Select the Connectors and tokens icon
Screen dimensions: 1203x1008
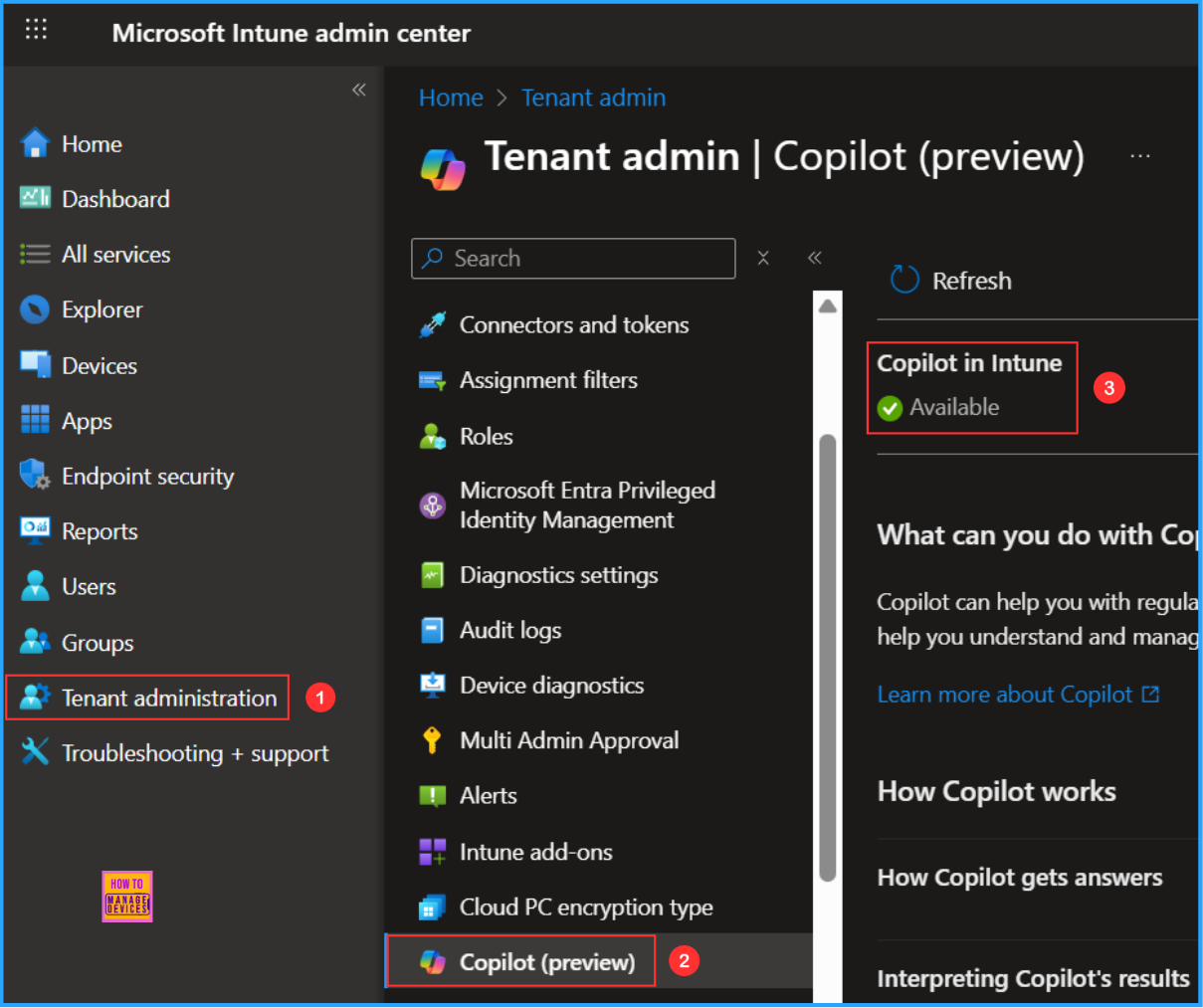[432, 324]
